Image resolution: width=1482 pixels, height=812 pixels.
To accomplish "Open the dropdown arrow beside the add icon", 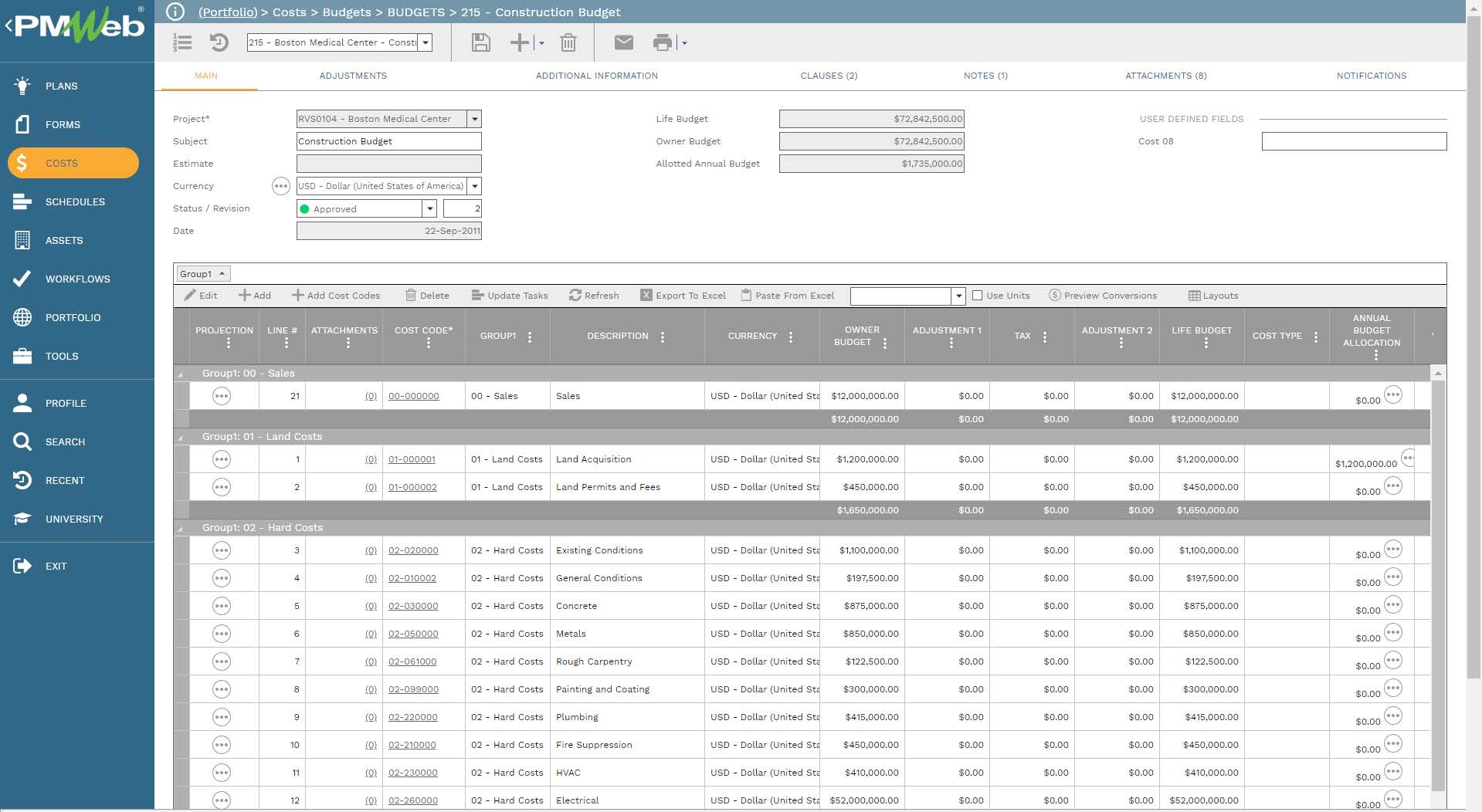I will point(541,43).
